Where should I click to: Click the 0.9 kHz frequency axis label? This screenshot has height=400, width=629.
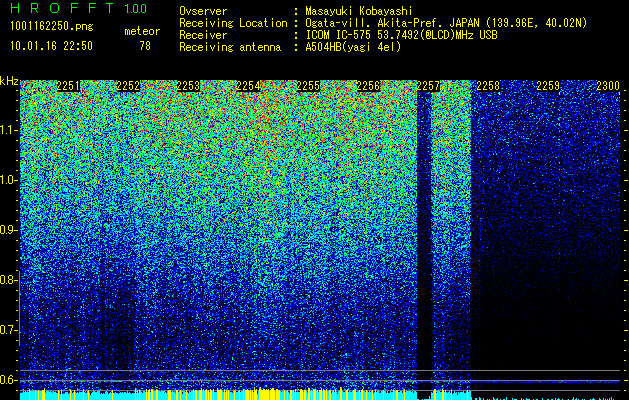8,230
